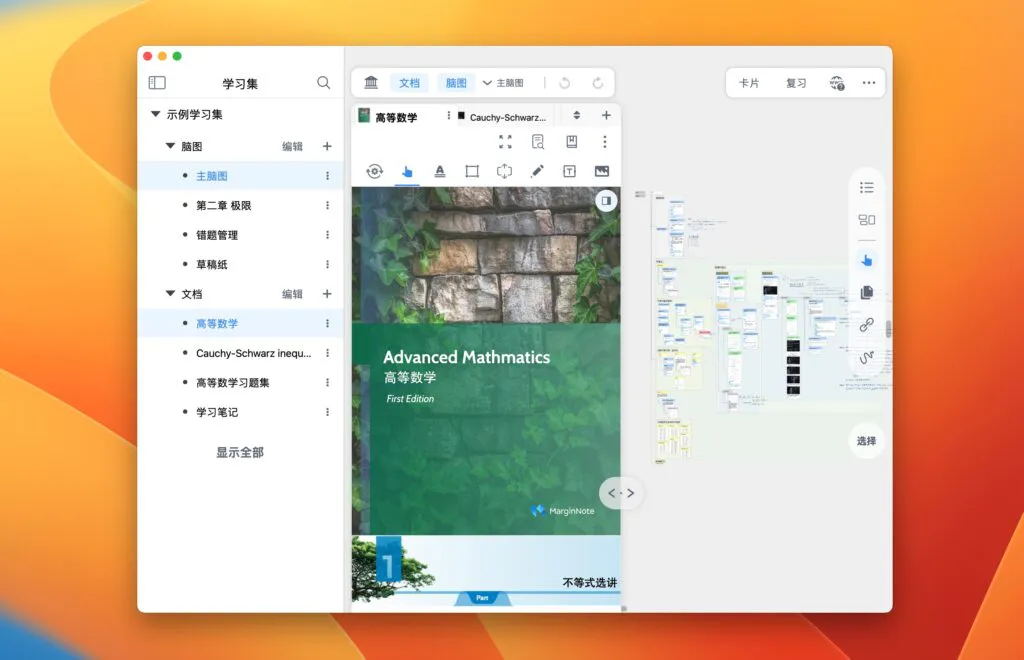Add a new mindmap with plus
Image resolution: width=1024 pixels, height=660 pixels.
327,146
